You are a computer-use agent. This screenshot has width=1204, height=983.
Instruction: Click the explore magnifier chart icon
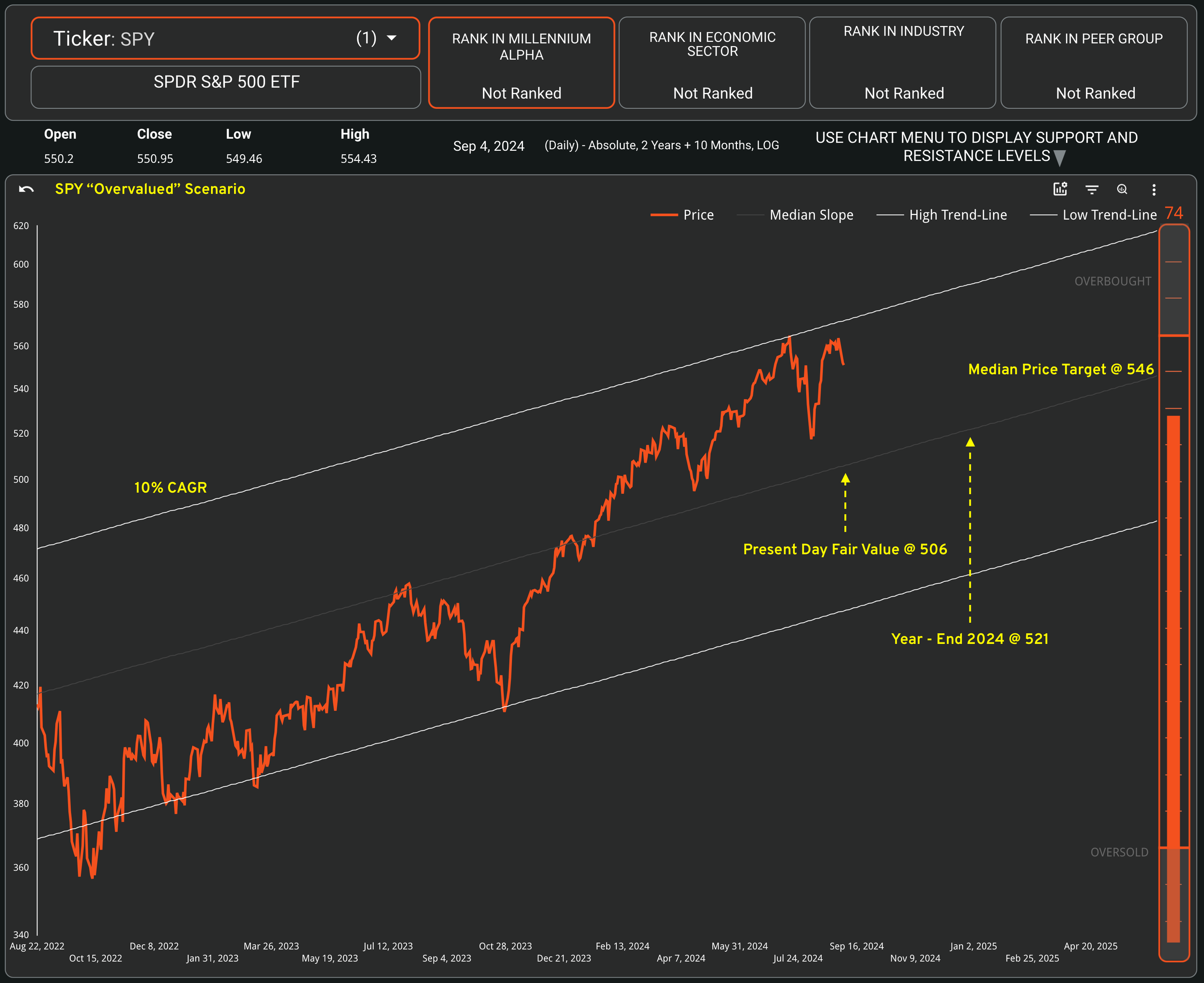click(x=1122, y=189)
